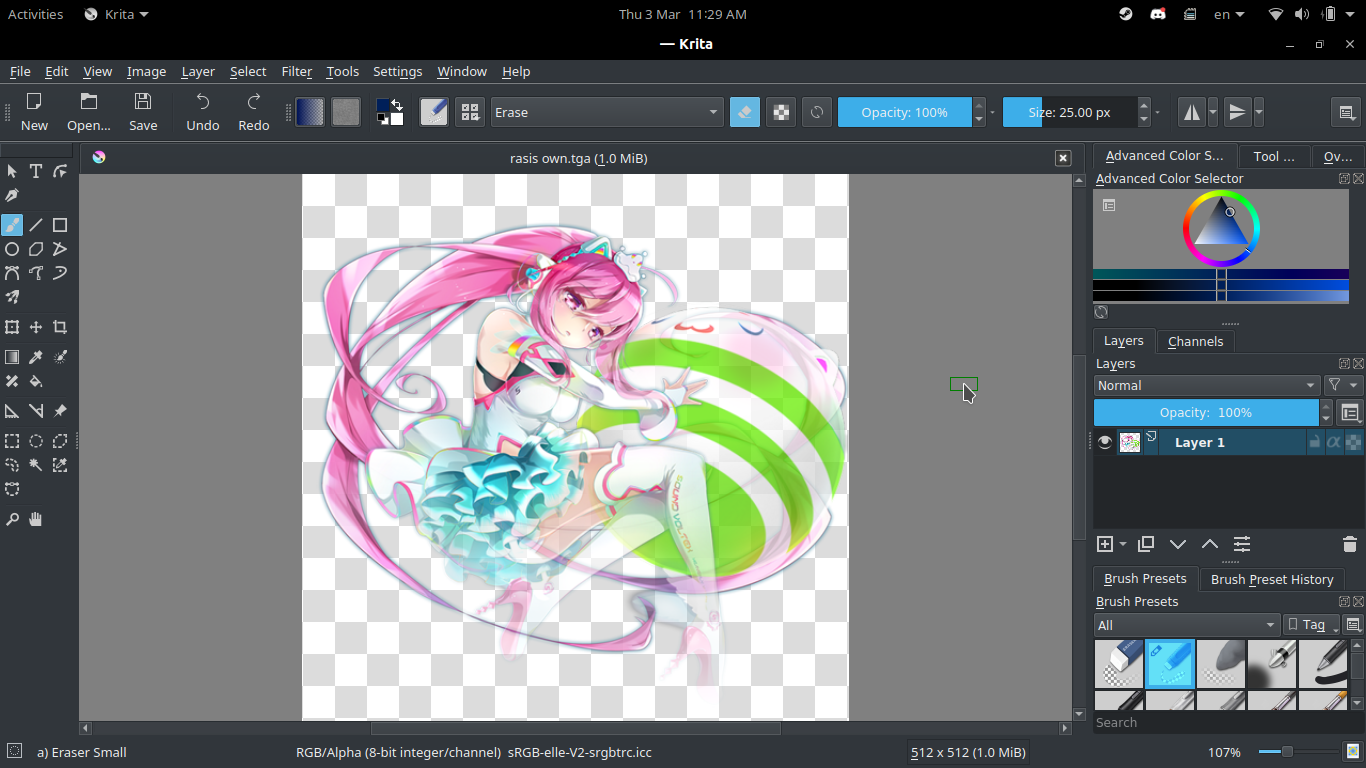Select the Pan hand tool
The image size is (1366, 768).
[36, 519]
